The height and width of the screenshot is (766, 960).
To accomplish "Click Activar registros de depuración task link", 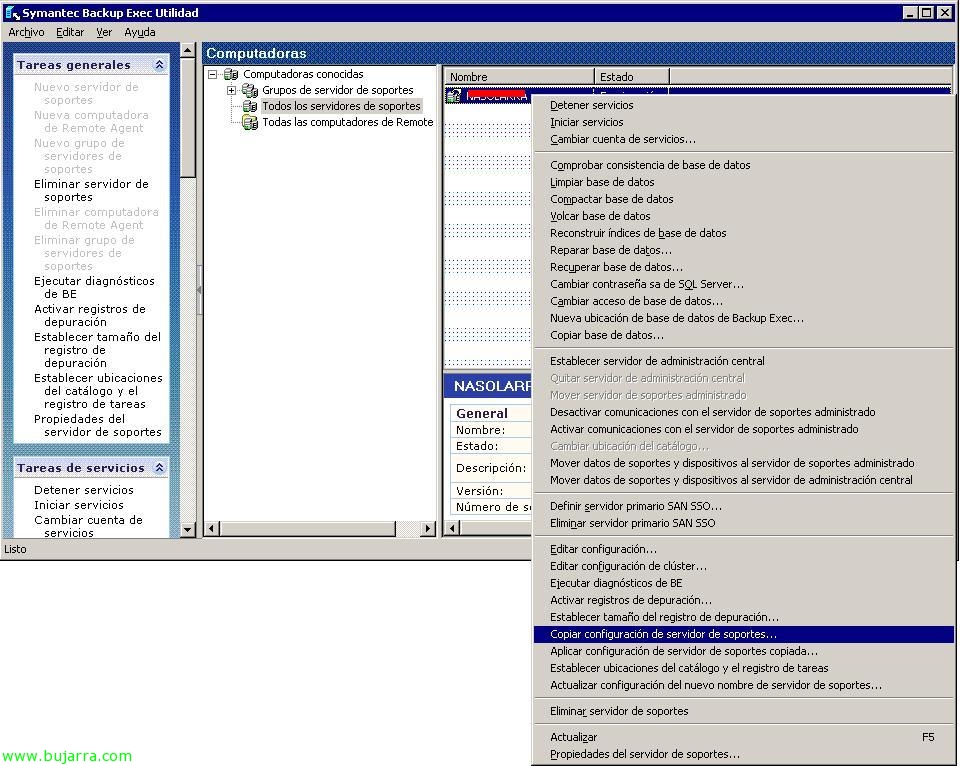I will click(x=90, y=315).
